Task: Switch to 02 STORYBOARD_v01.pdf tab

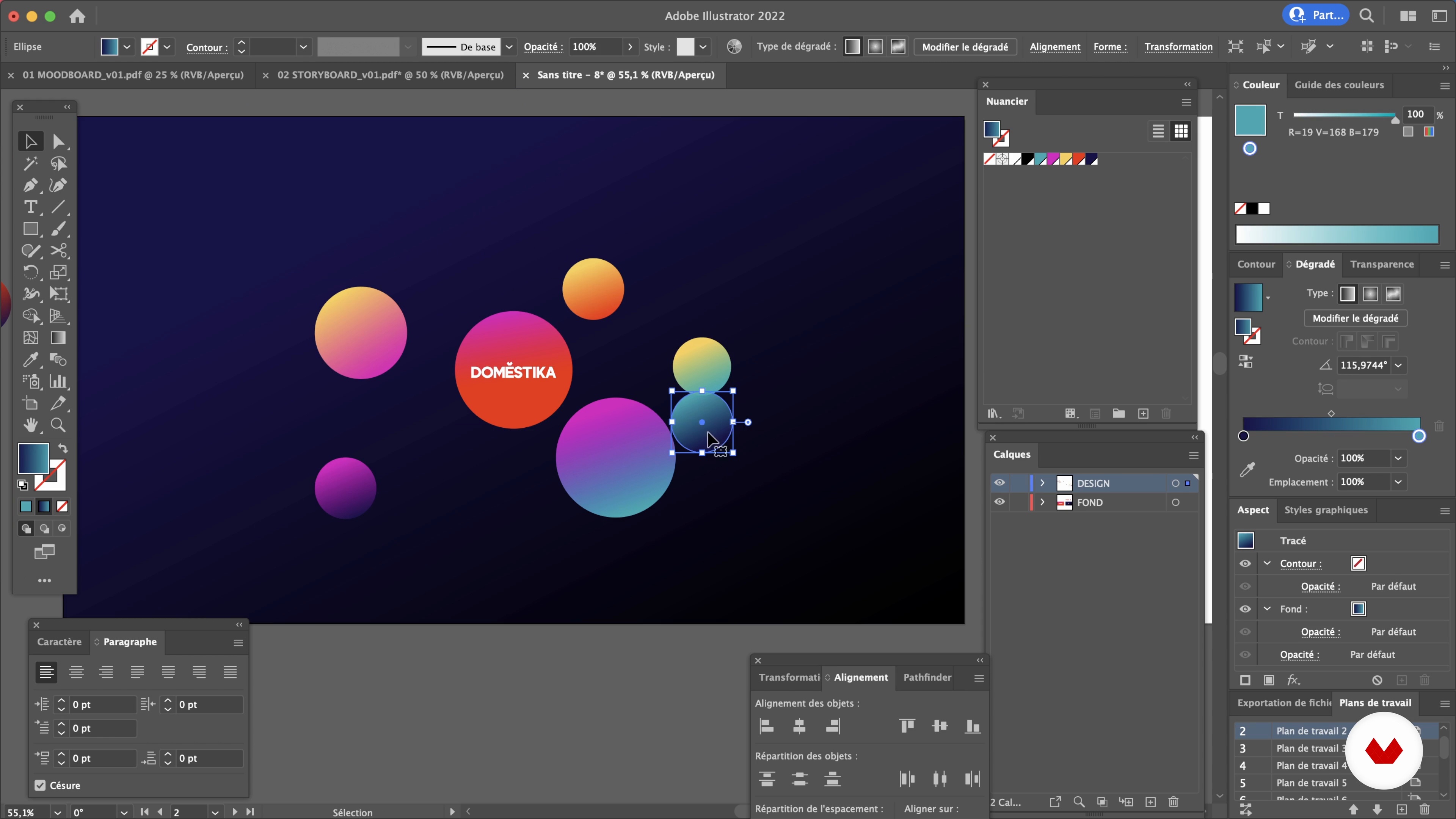Action: pyautogui.click(x=390, y=75)
